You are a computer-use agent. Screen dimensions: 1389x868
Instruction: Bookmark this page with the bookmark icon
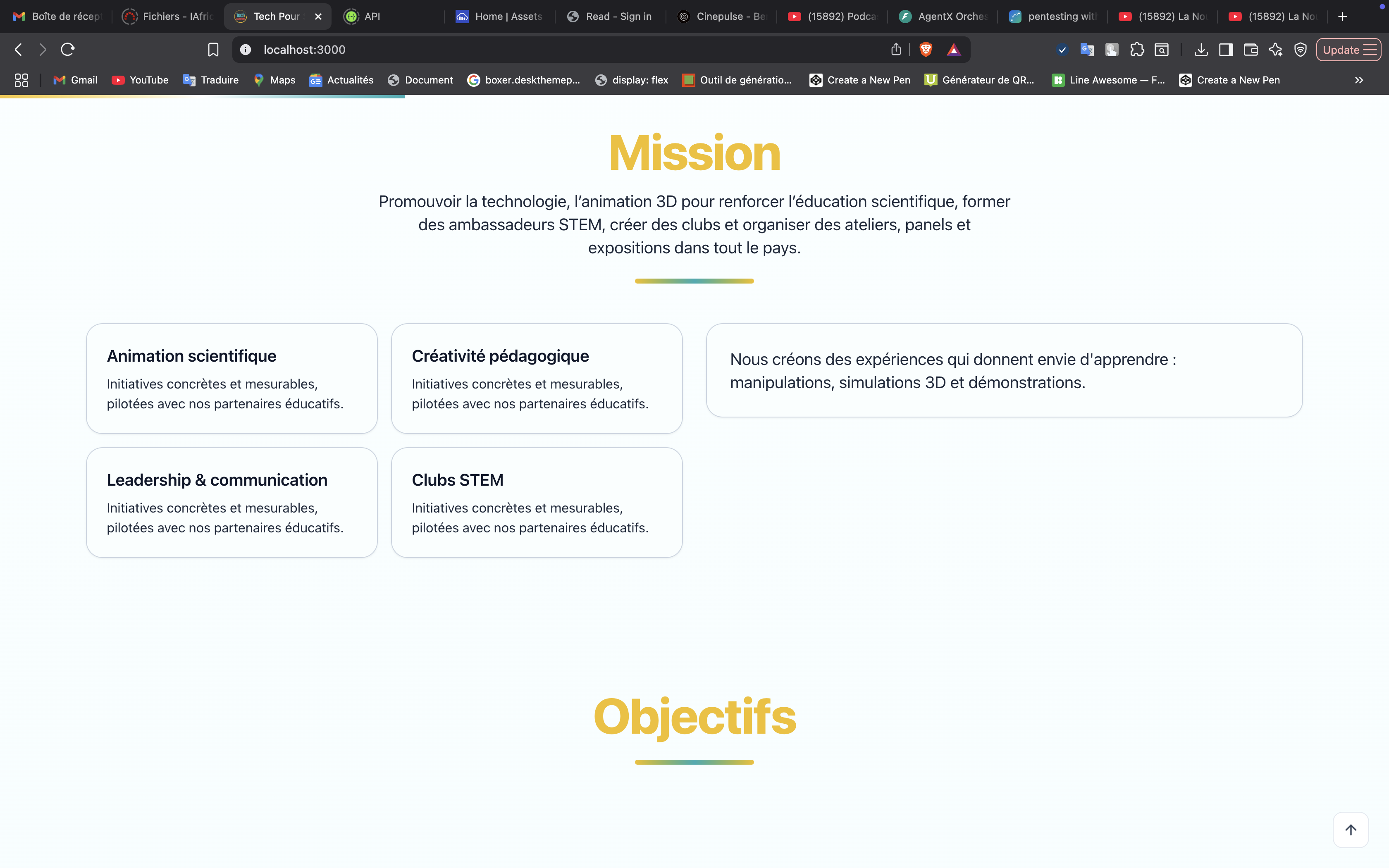[x=213, y=50]
